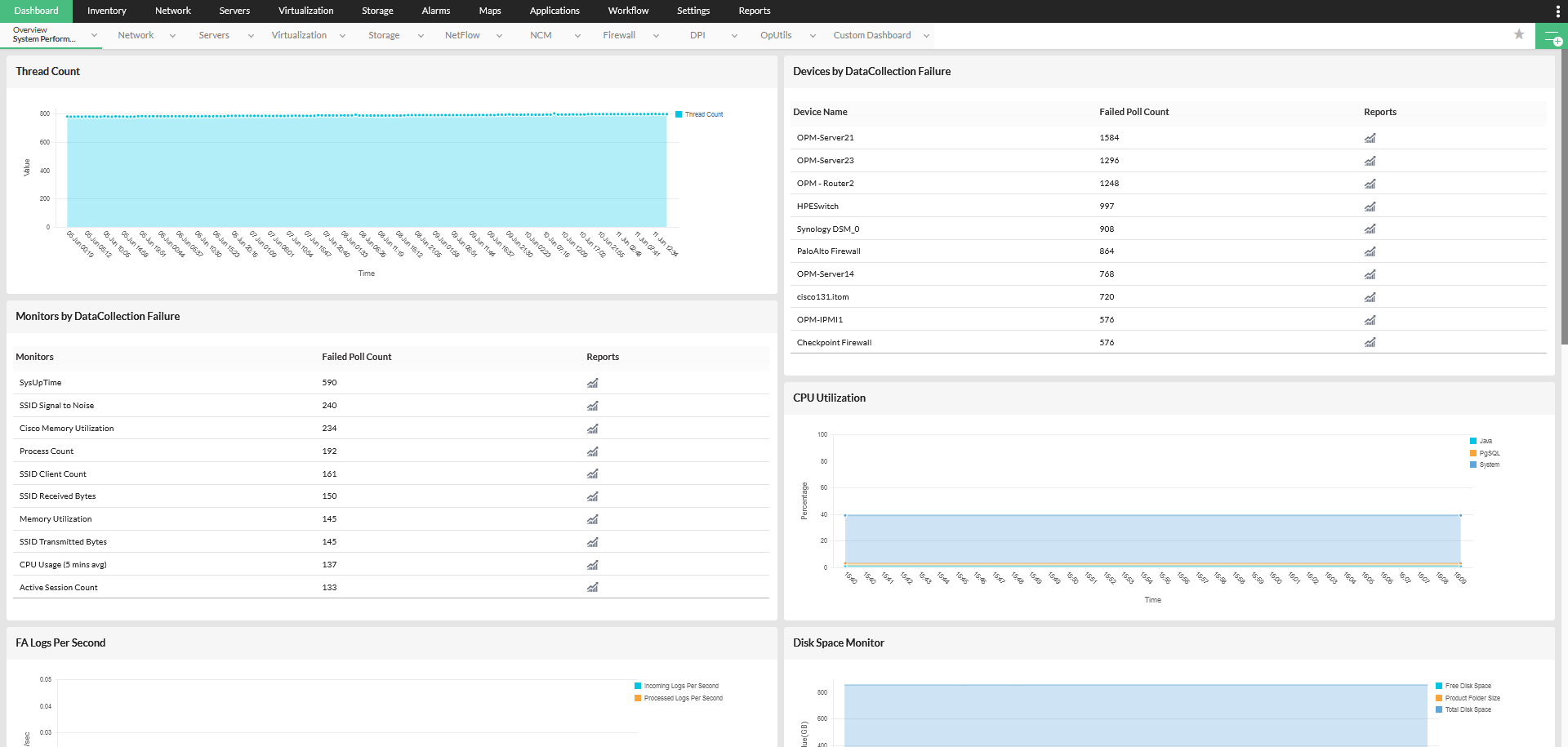Open the report chart for SysUpTime monitor

coord(591,383)
